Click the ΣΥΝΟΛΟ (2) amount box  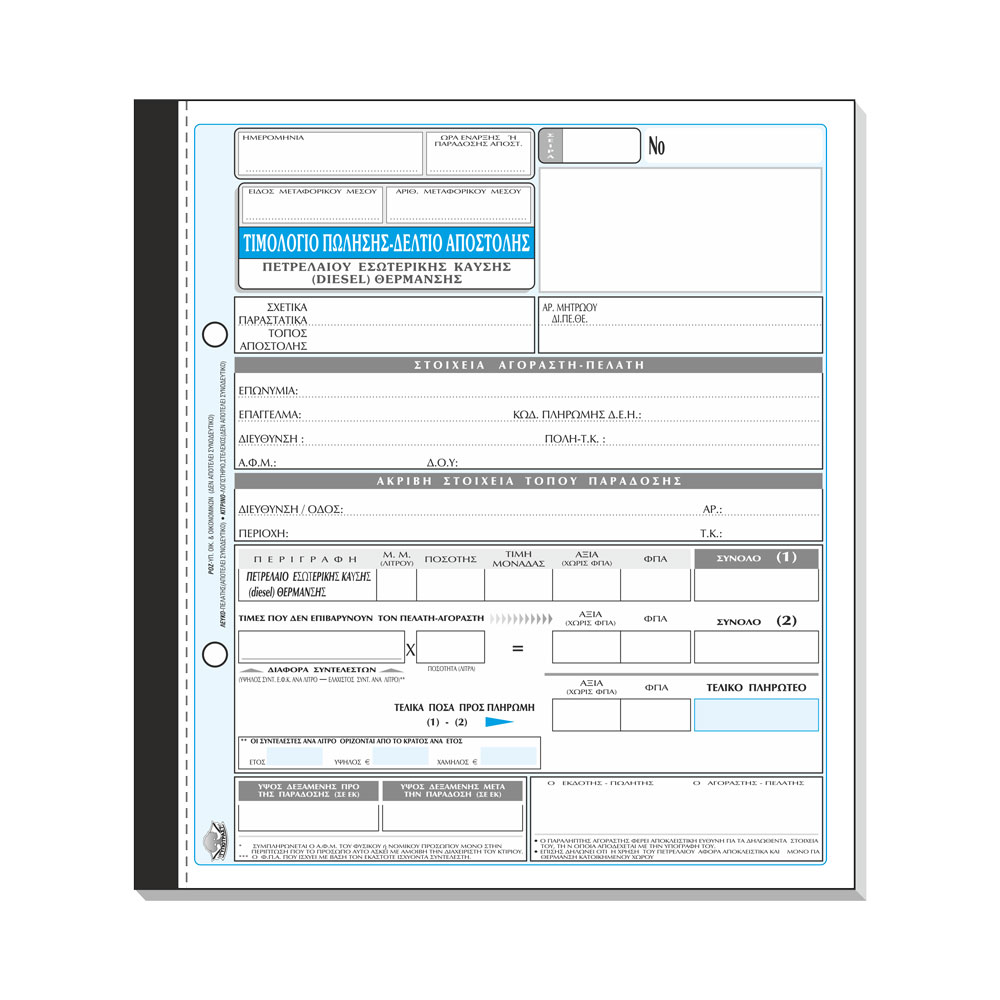[x=756, y=647]
